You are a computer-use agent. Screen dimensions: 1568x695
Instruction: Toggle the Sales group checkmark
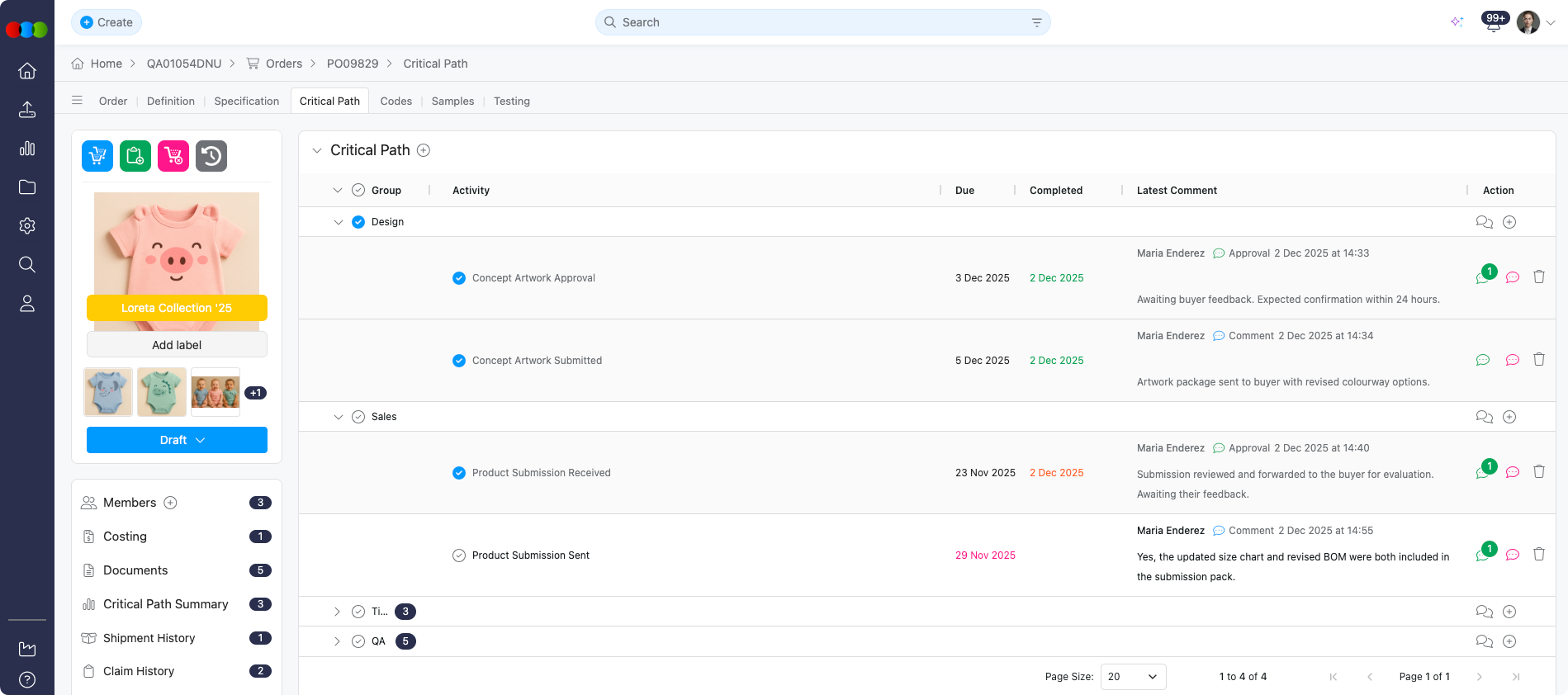point(358,417)
